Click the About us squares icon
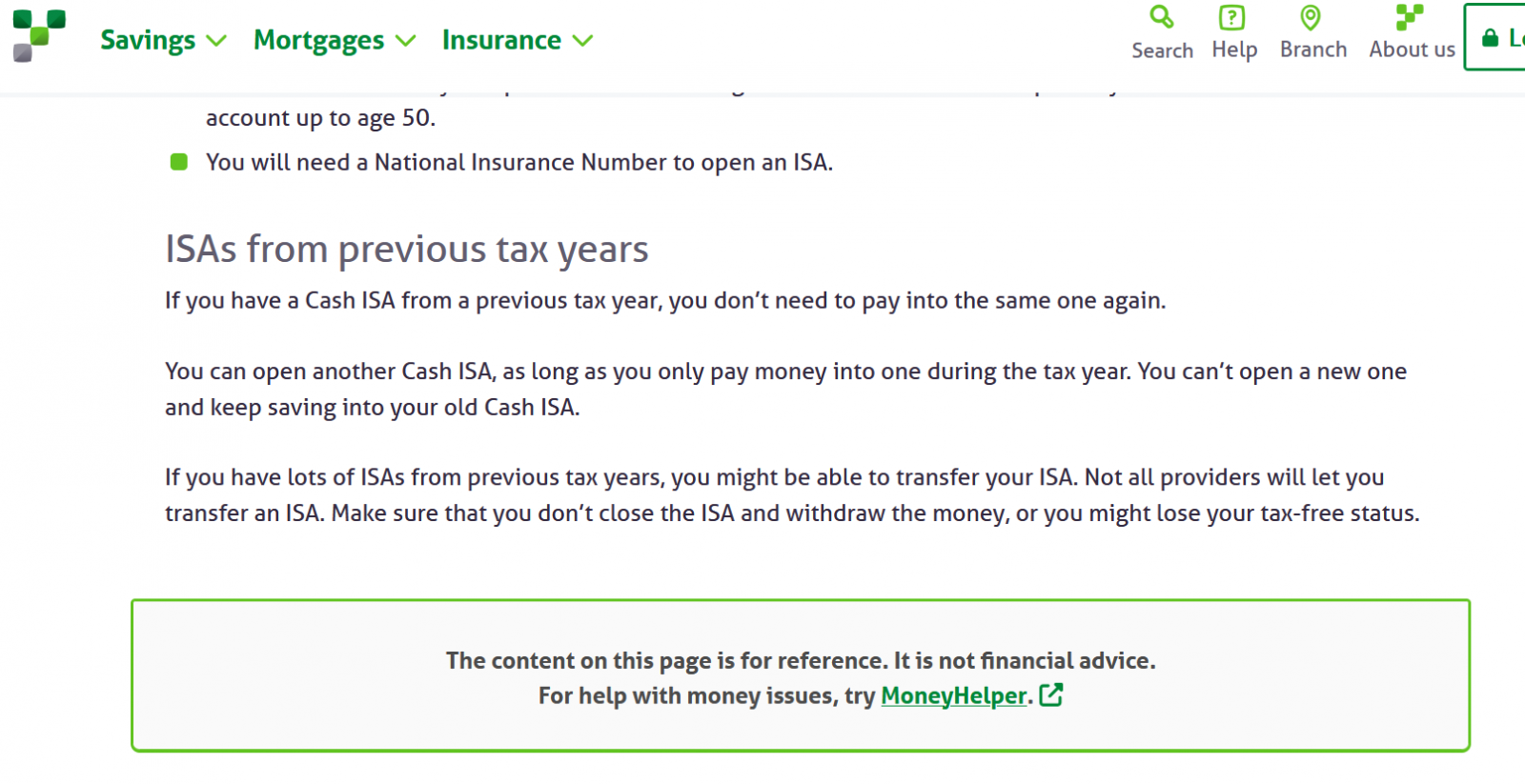Image resolution: width=1525 pixels, height=784 pixels. [1410, 17]
